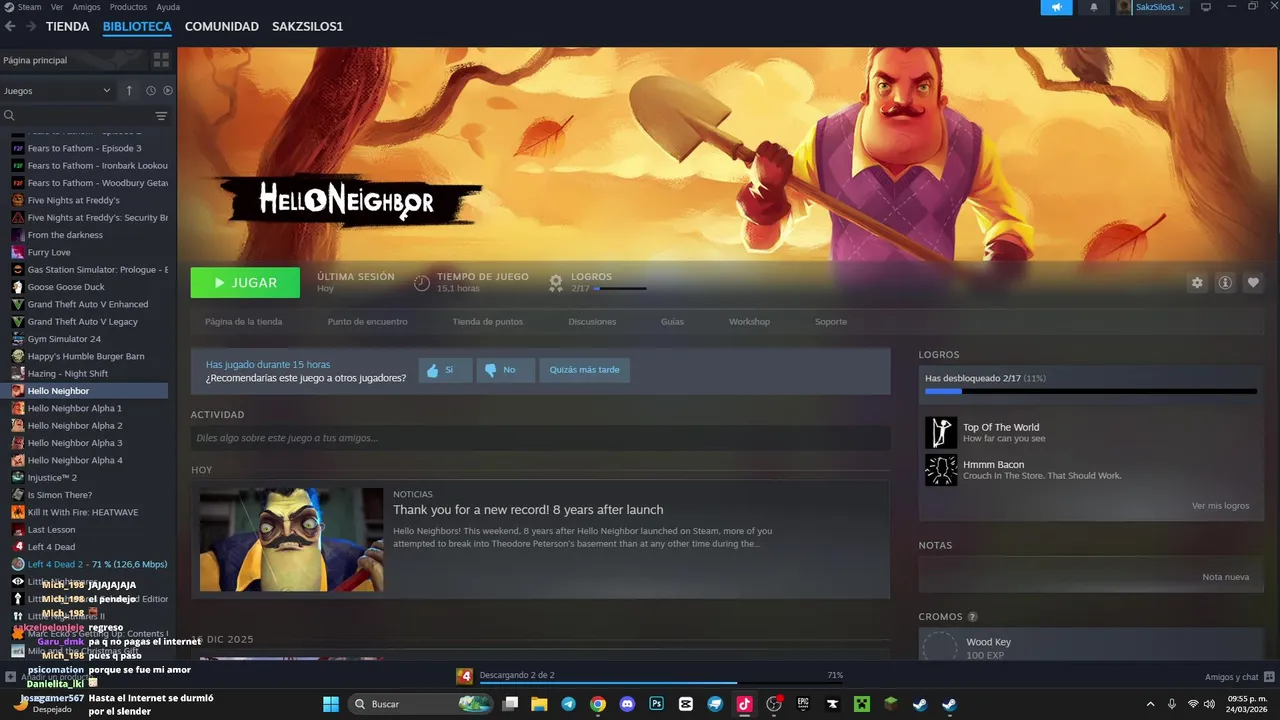Open advanced filter options in library search
This screenshot has width=1280, height=720.
click(161, 116)
